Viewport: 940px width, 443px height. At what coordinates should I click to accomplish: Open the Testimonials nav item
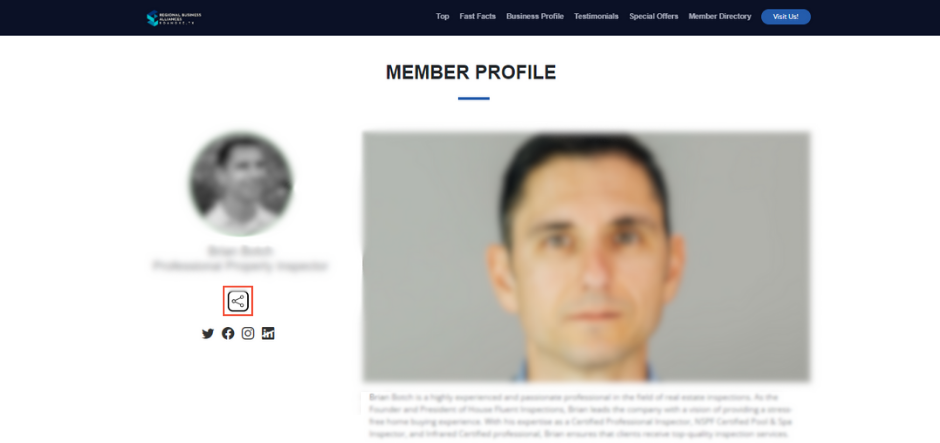pyautogui.click(x=596, y=16)
